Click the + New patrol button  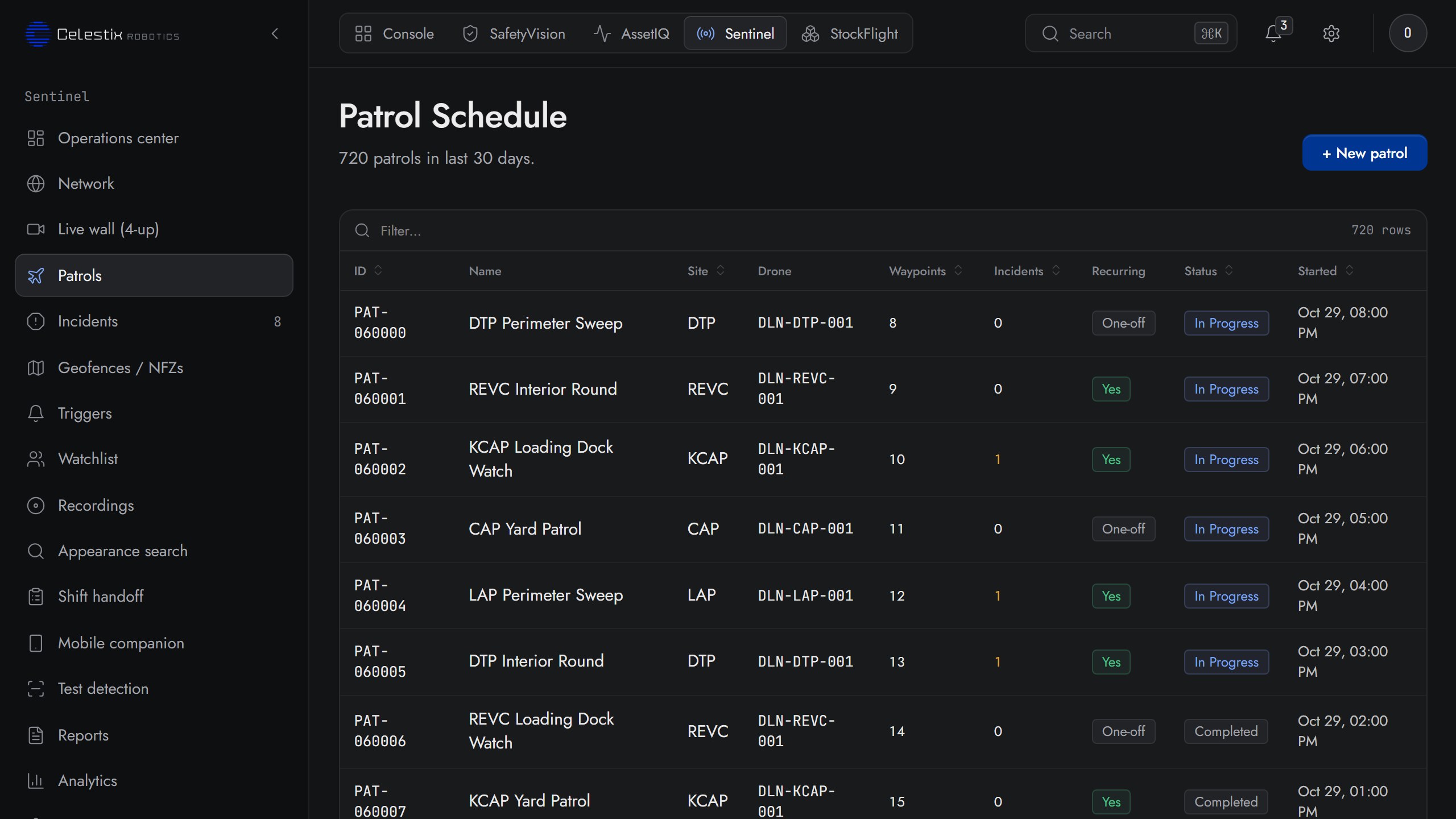pyautogui.click(x=1364, y=153)
